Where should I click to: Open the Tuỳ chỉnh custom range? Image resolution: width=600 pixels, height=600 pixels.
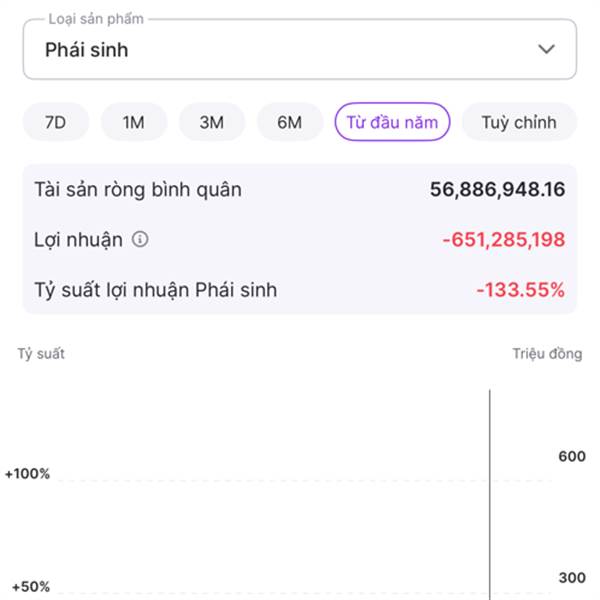pos(518,123)
